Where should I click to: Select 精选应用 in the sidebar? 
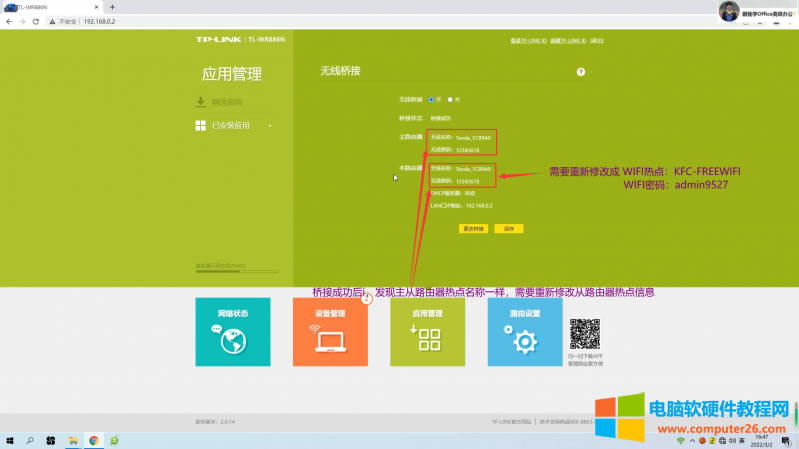pos(226,102)
